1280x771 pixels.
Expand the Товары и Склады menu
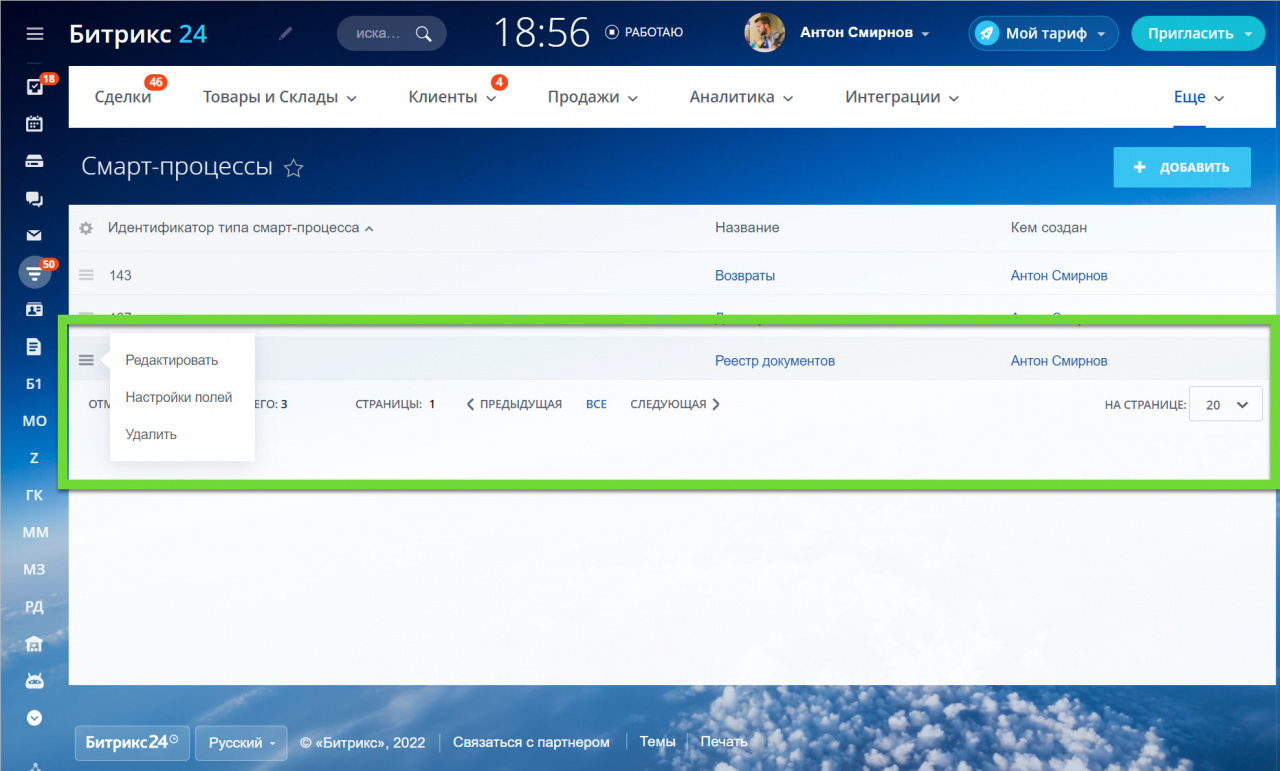[x=279, y=97]
